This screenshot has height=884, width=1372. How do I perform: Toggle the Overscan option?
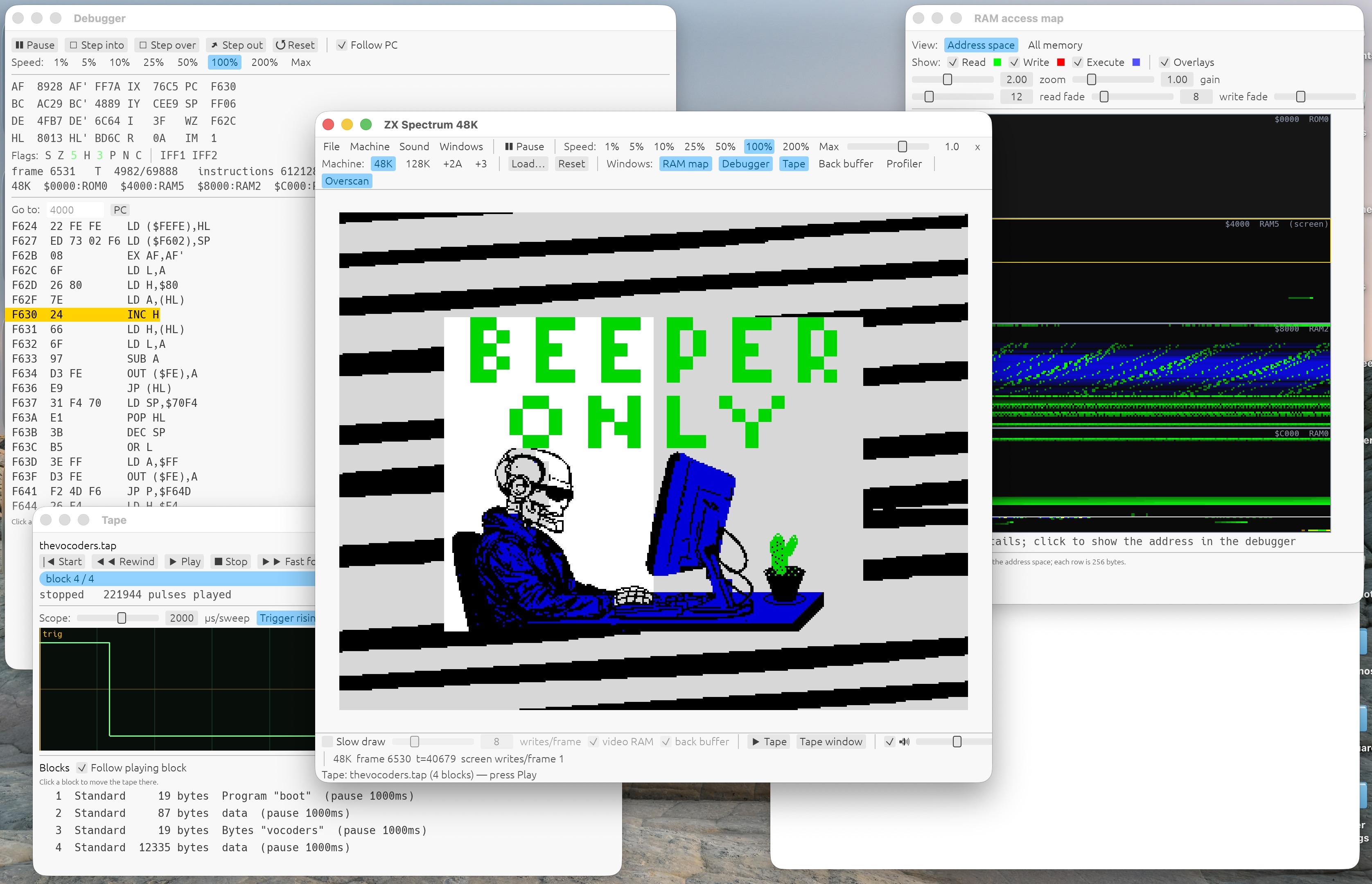coord(347,181)
